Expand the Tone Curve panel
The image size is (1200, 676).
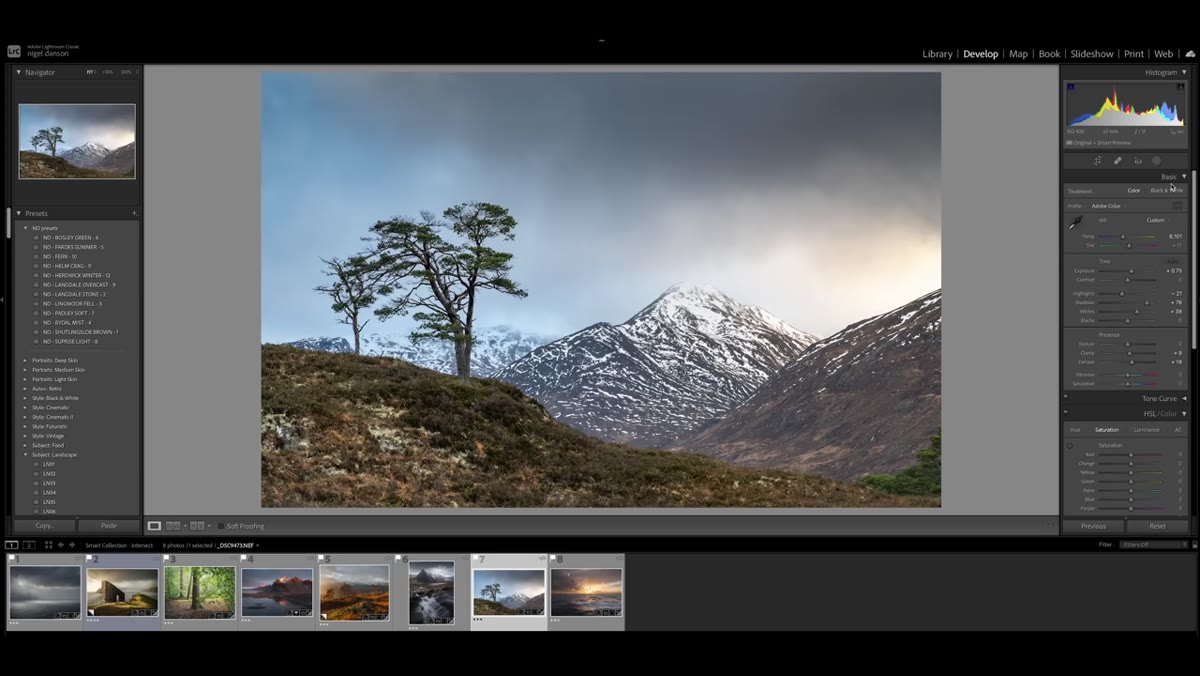tap(1184, 398)
